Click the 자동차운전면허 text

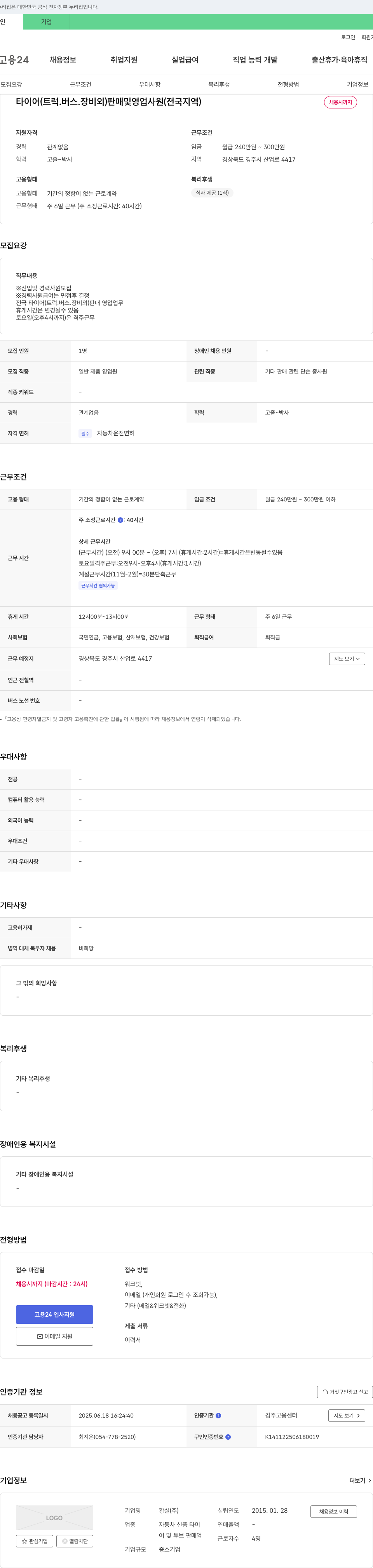click(x=116, y=433)
